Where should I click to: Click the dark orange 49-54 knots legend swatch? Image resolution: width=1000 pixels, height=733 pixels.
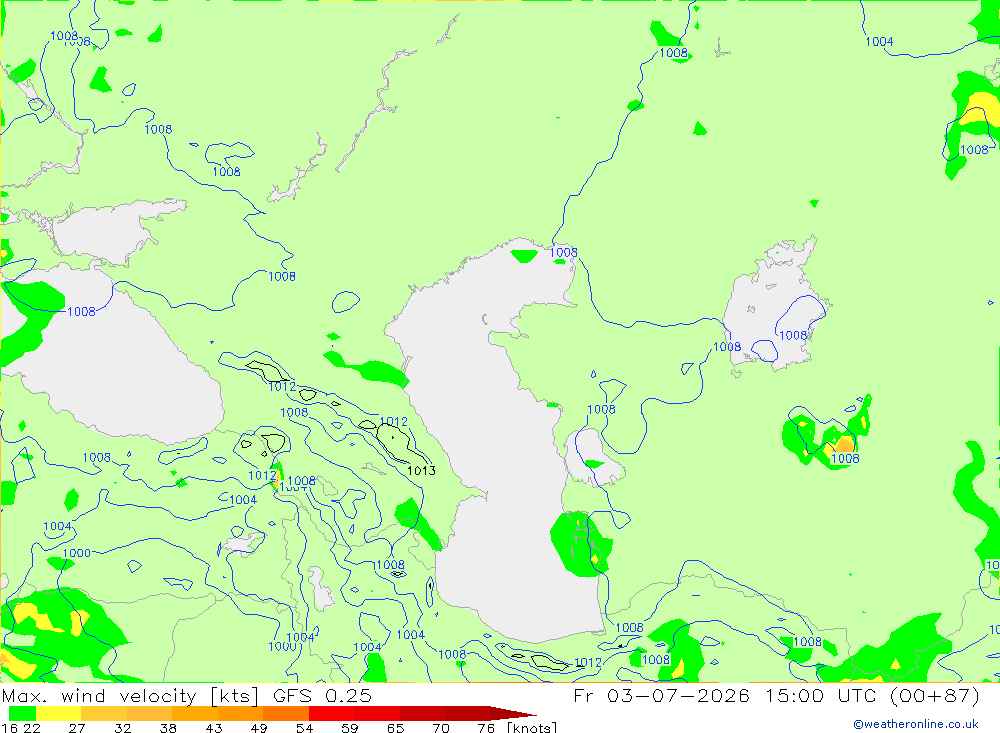[x=286, y=713]
